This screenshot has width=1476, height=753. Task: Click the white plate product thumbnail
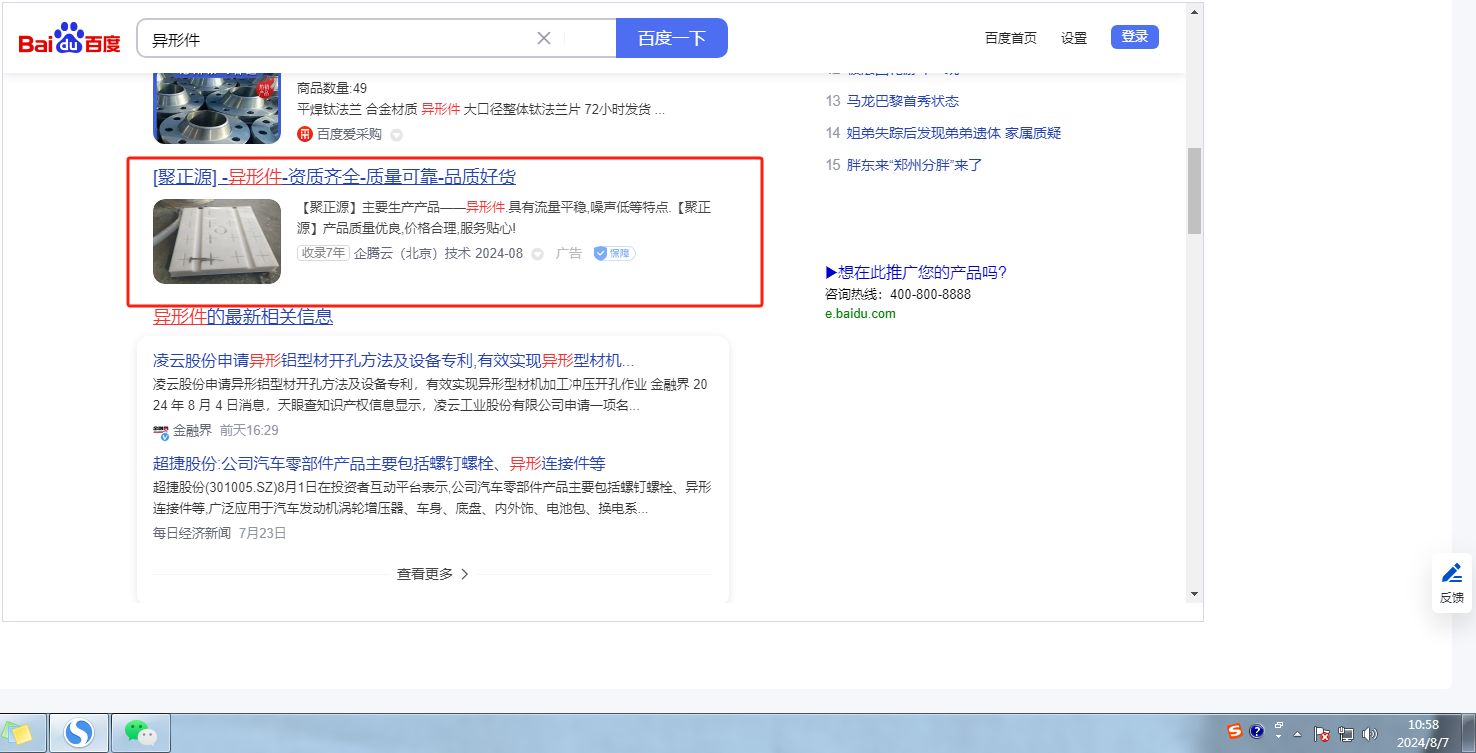click(217, 241)
